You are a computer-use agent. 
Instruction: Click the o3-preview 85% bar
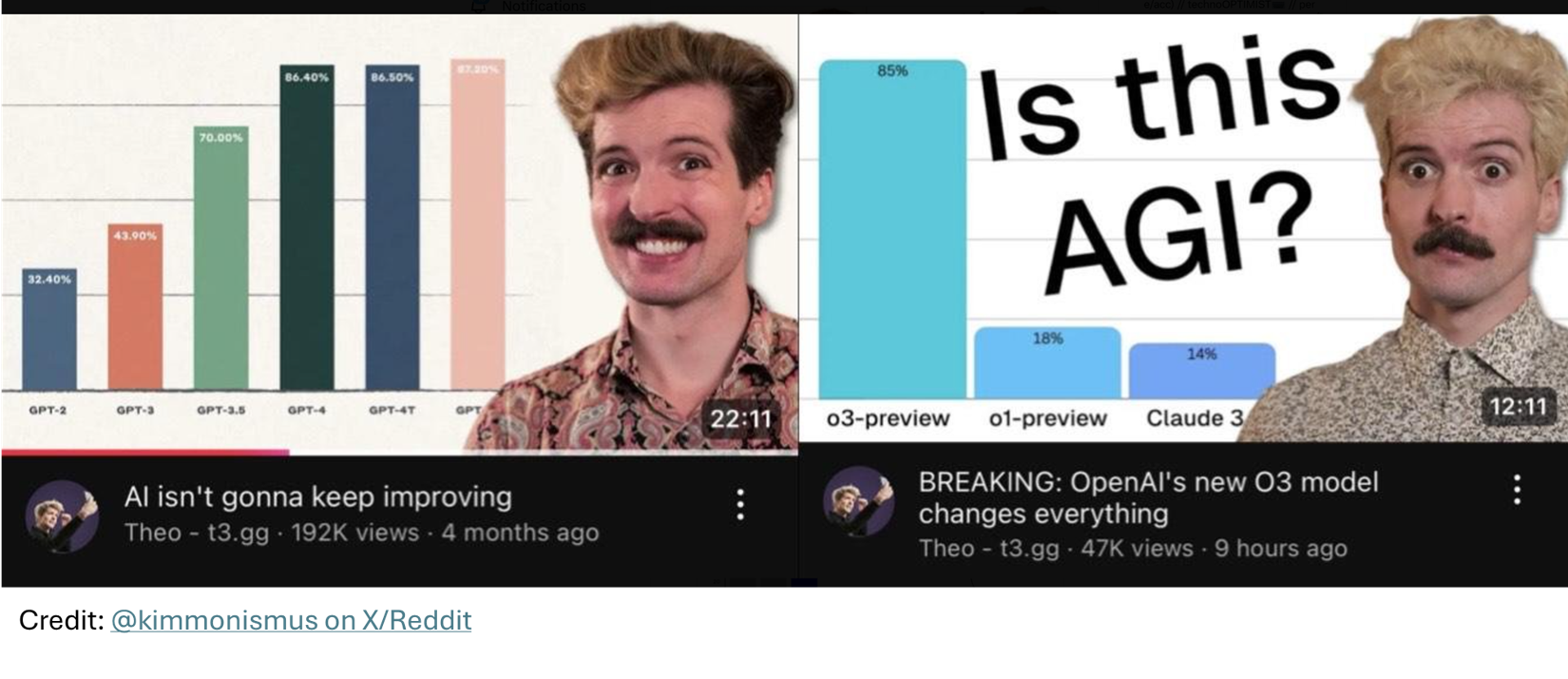892,229
